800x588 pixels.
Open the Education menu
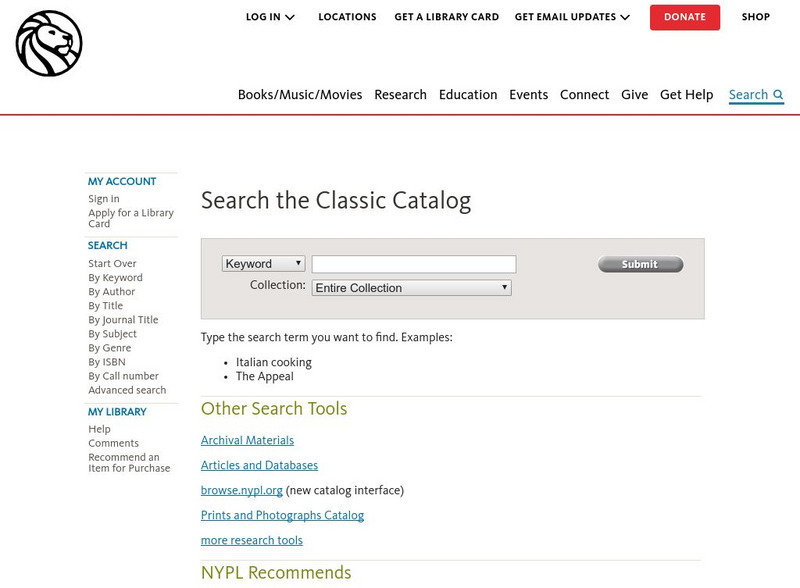468,95
